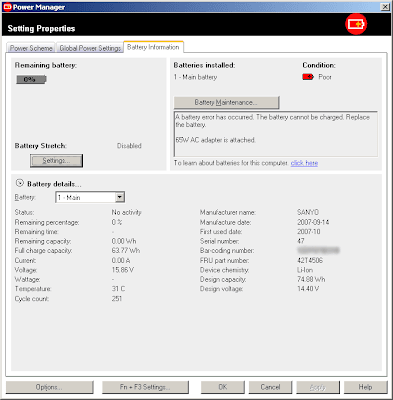Switch to Global Power Settings tab
This screenshot has height=400, width=393.
(90, 48)
